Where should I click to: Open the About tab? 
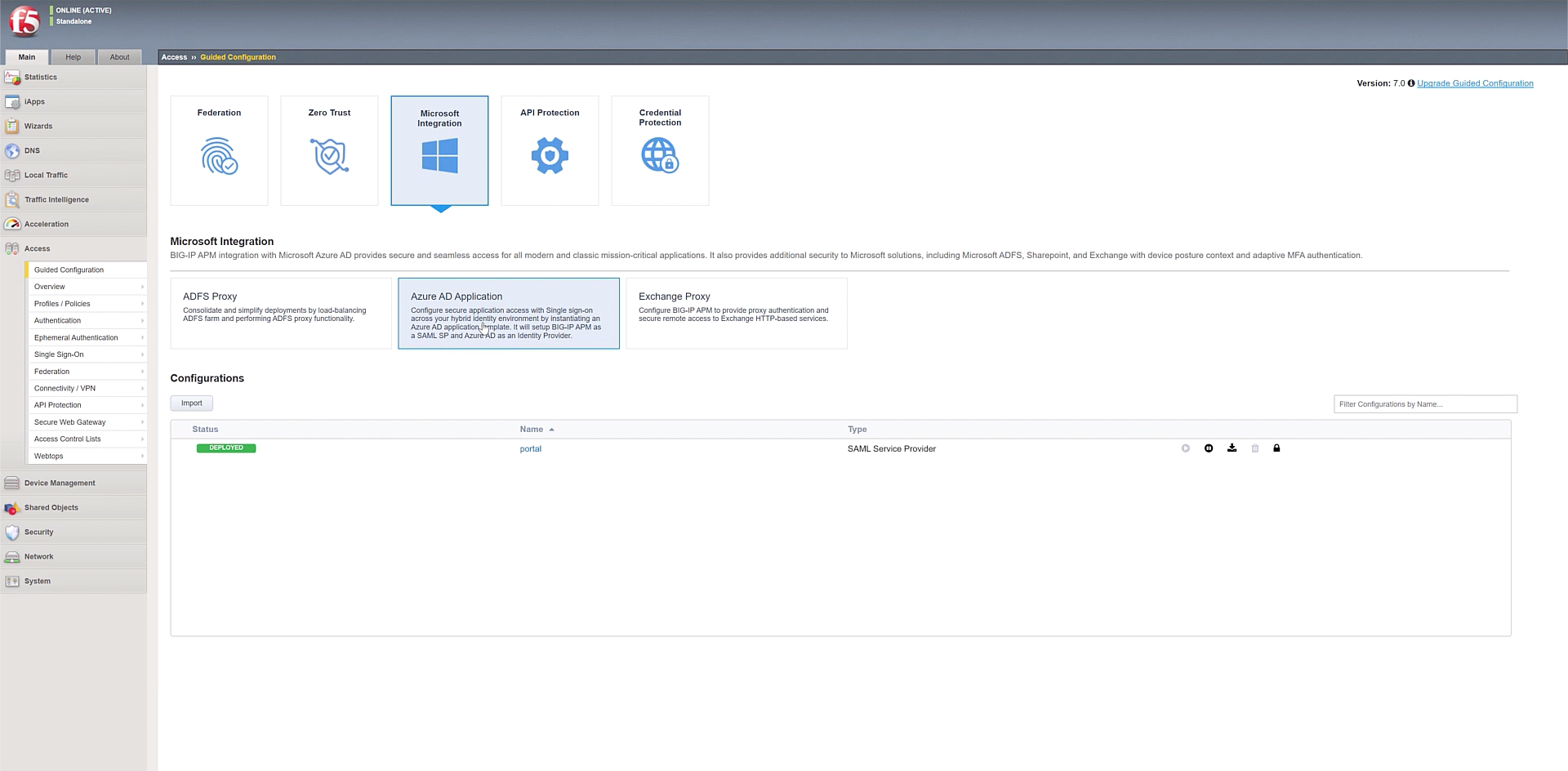coord(119,57)
